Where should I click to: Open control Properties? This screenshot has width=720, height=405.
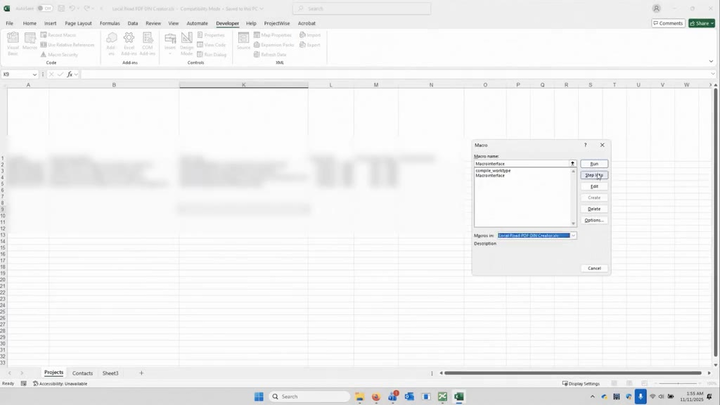tap(211, 35)
